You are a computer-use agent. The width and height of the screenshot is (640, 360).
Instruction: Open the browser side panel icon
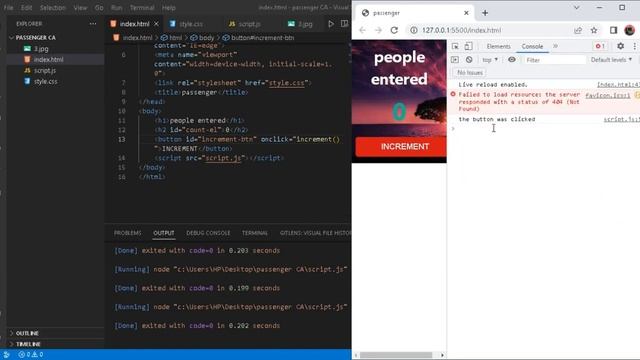pyautogui.click(x=613, y=30)
